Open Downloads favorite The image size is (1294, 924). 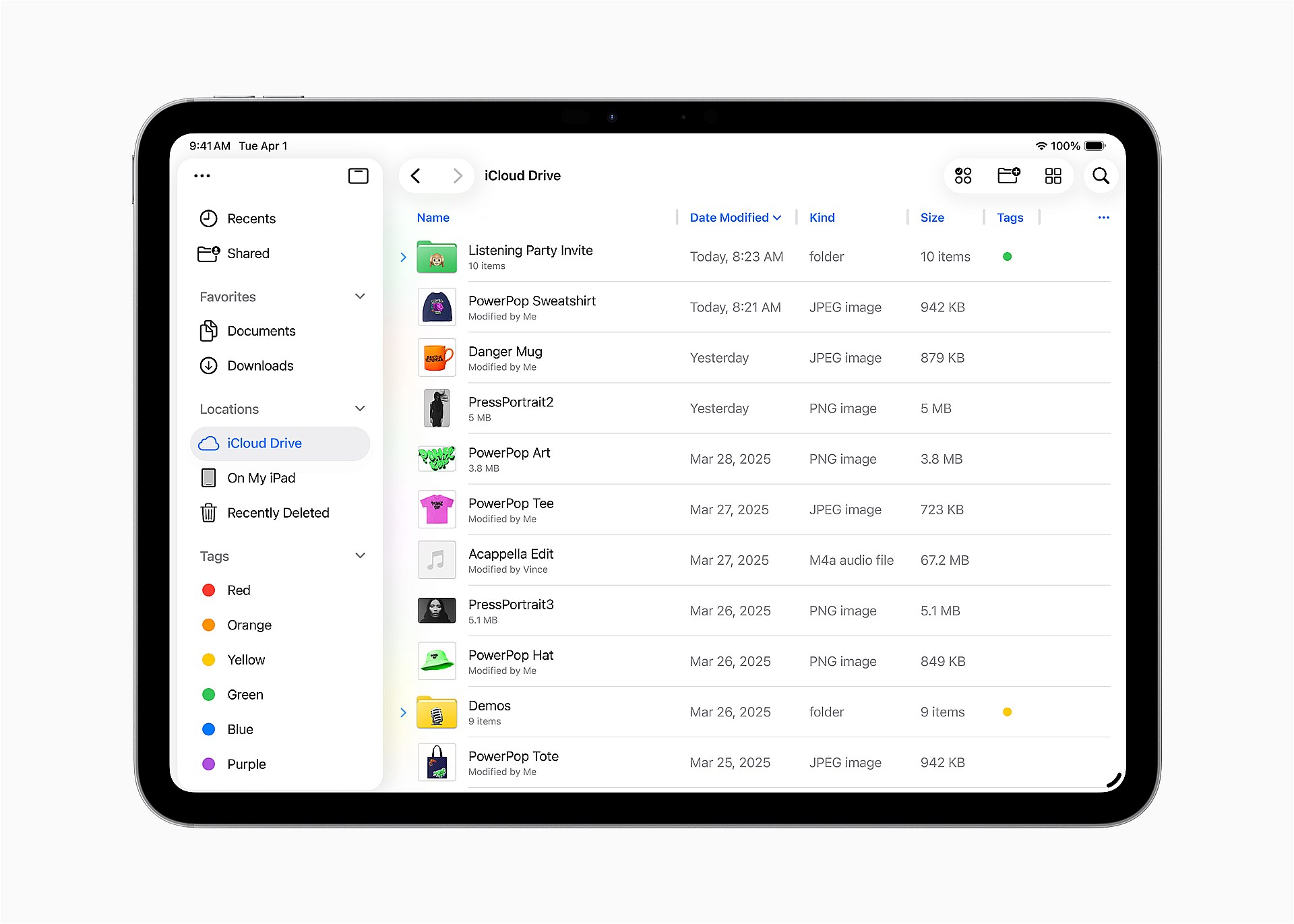coord(280,366)
